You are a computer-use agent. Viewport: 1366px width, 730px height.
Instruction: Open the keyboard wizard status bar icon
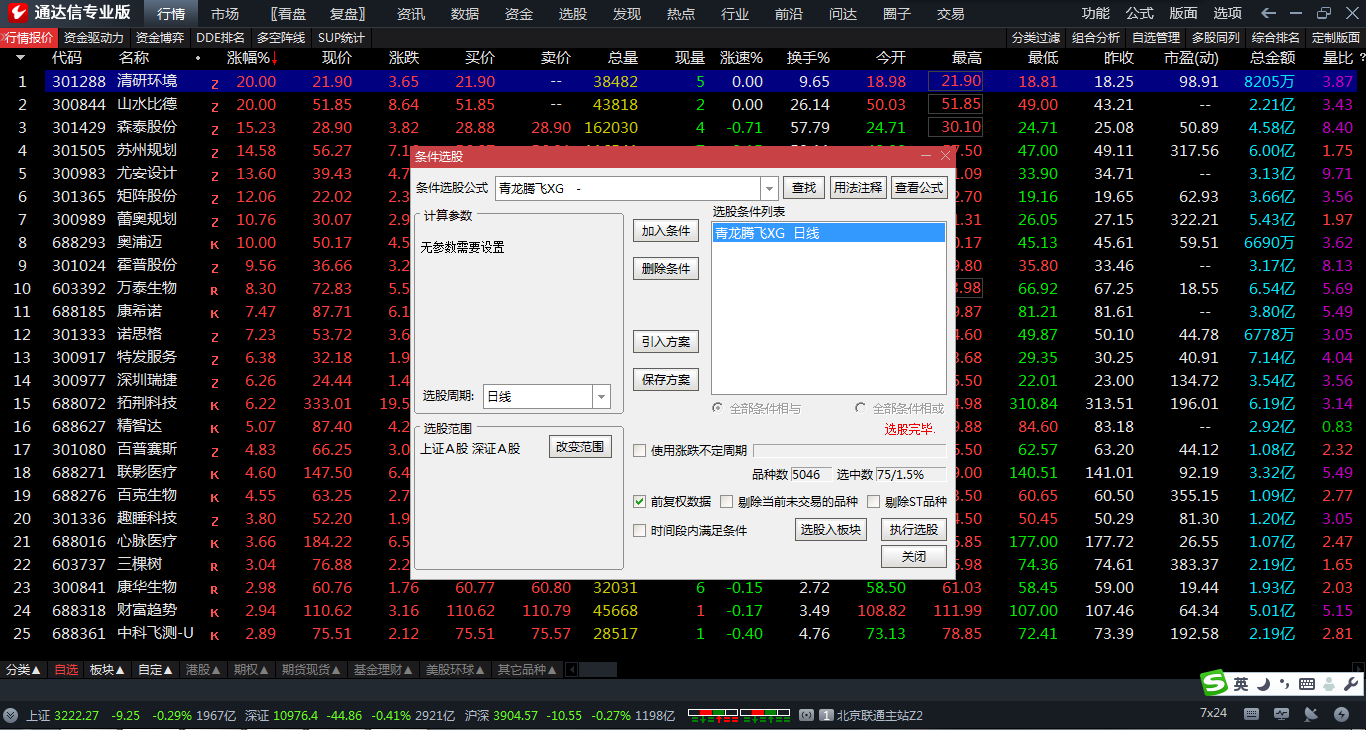point(1251,713)
